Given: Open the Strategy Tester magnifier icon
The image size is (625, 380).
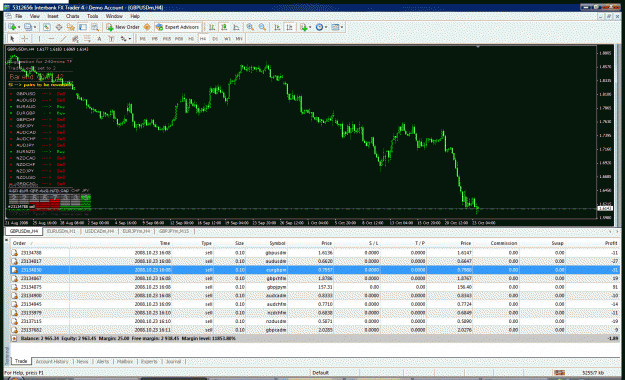Looking at the screenshot, I should [95, 27].
